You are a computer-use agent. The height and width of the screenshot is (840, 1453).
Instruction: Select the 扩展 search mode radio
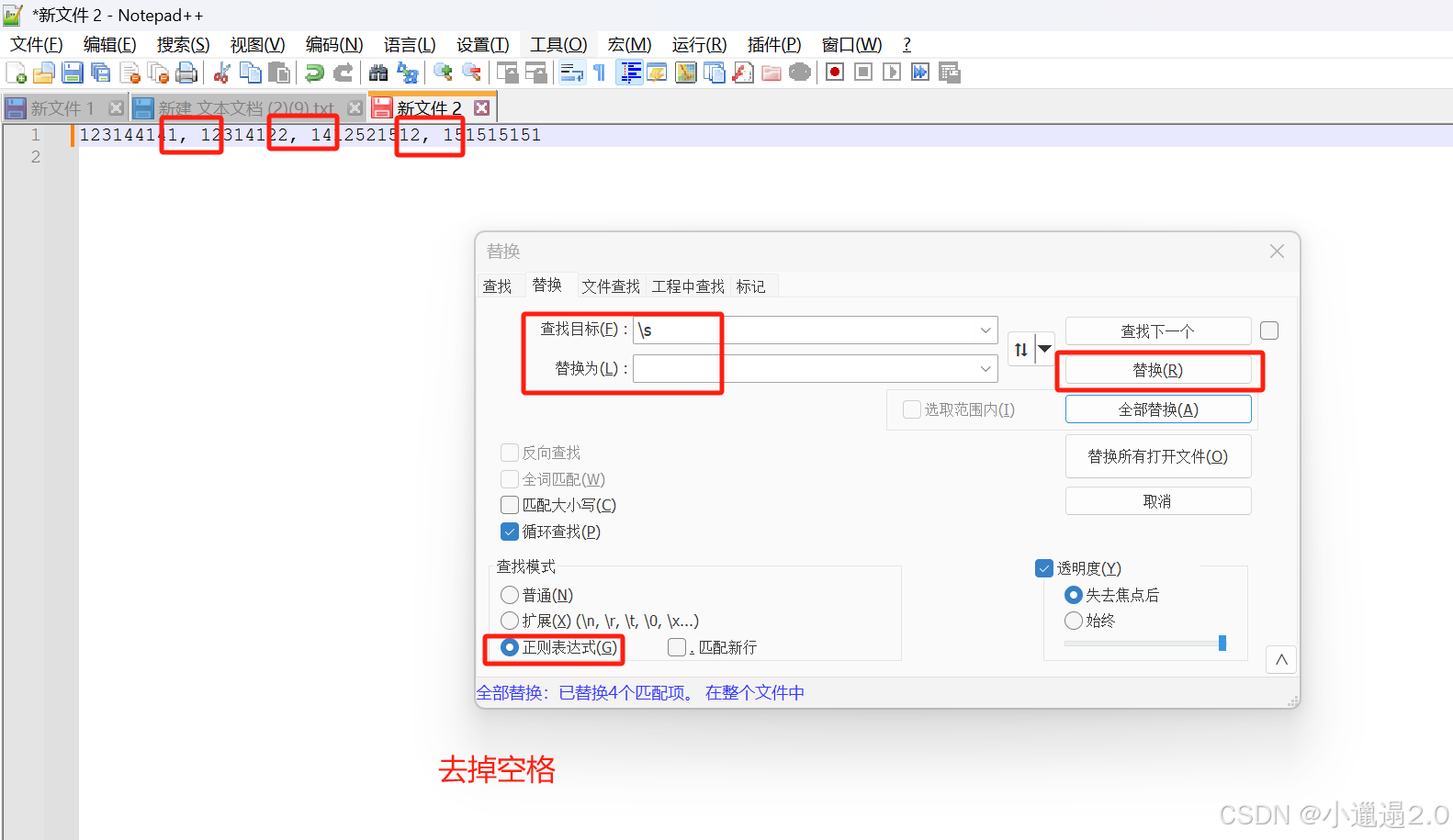tap(510, 621)
